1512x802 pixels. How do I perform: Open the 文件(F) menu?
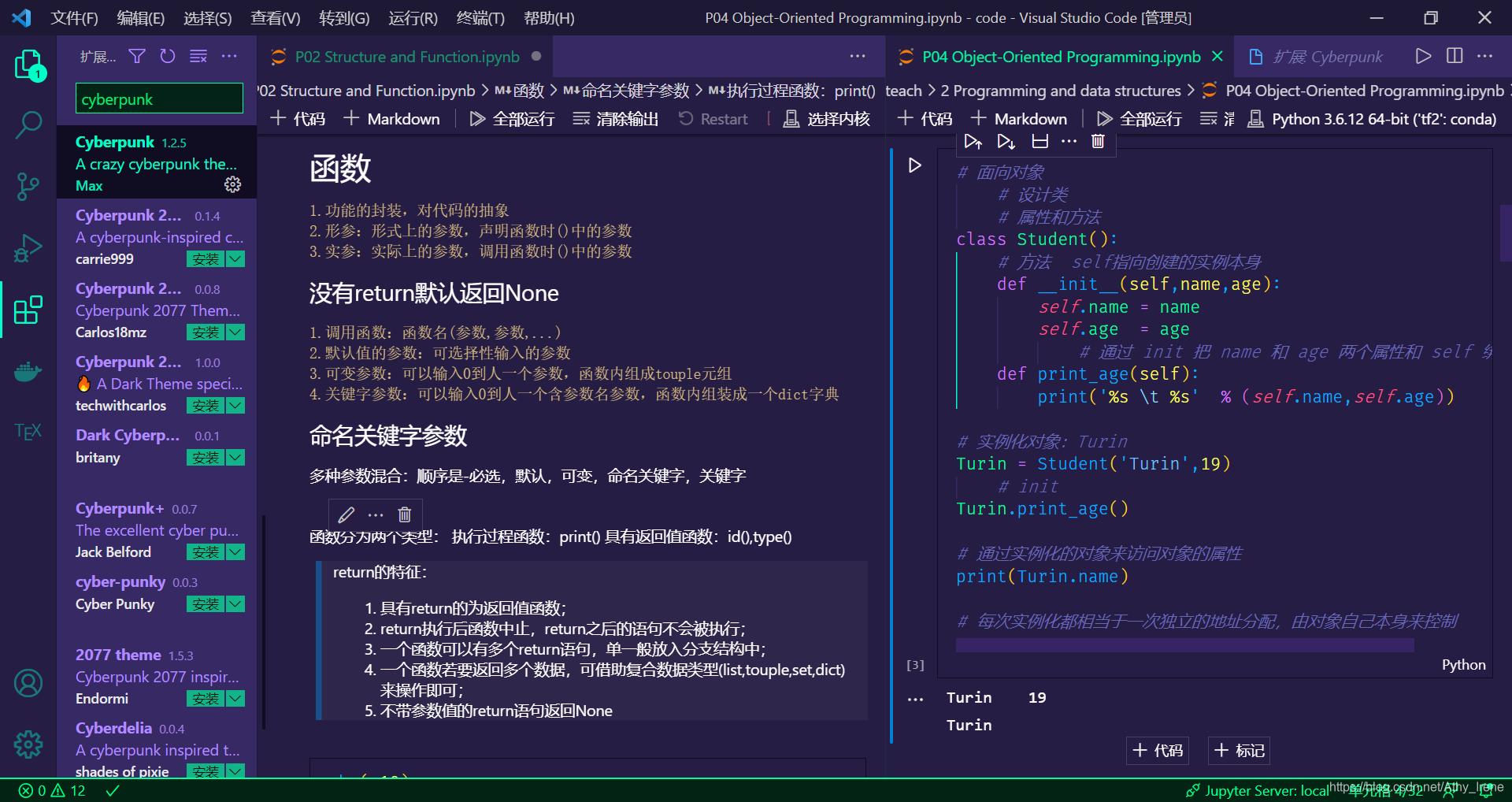click(x=74, y=17)
